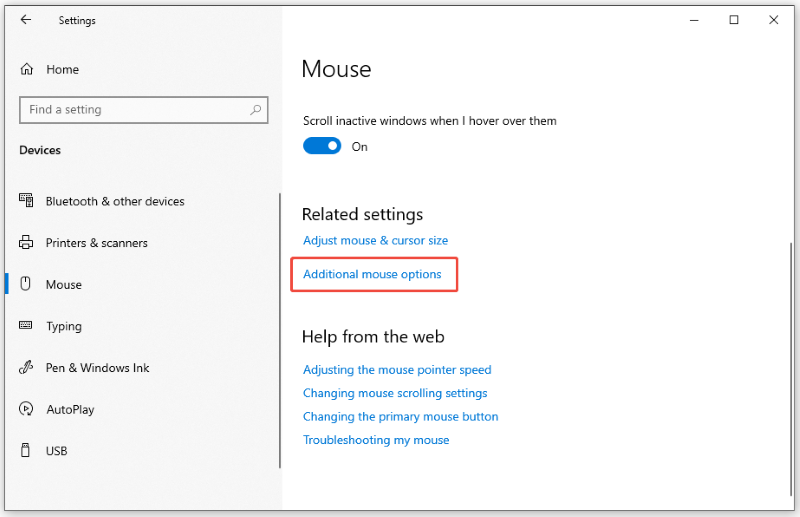This screenshot has height=517, width=800.
Task: Click the Bluetooth & other devices icon
Action: (26, 200)
